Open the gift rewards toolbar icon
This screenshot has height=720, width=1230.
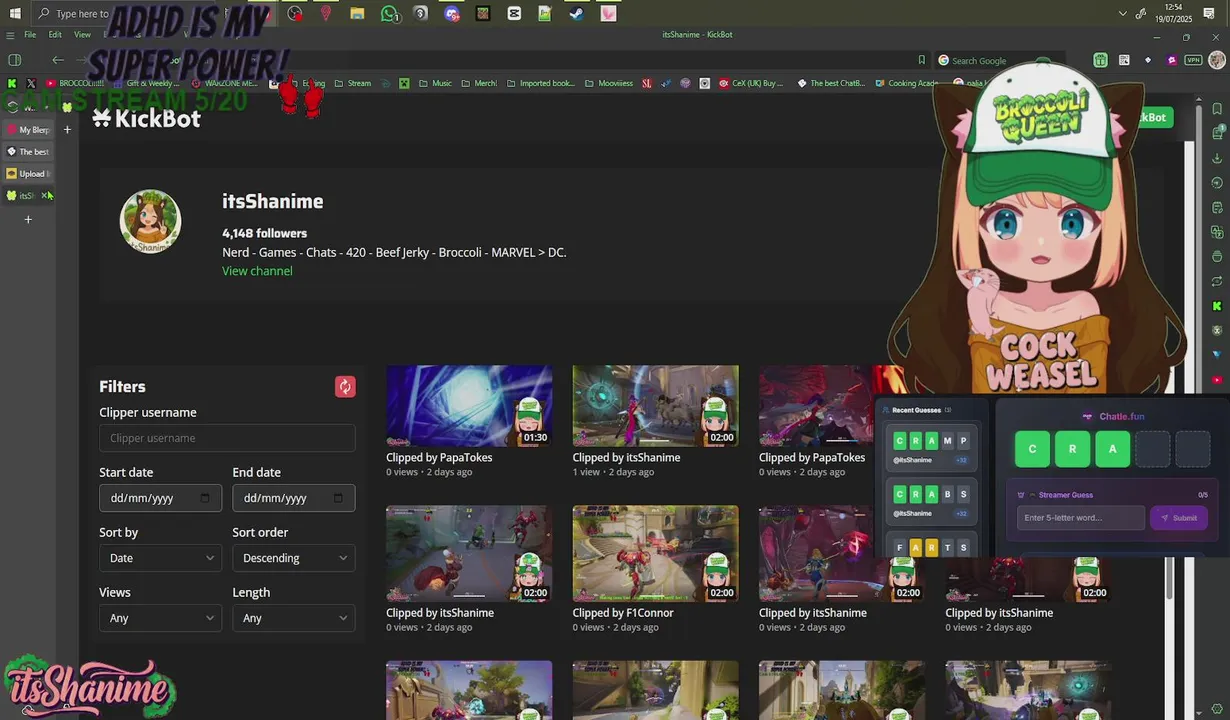tap(1100, 60)
